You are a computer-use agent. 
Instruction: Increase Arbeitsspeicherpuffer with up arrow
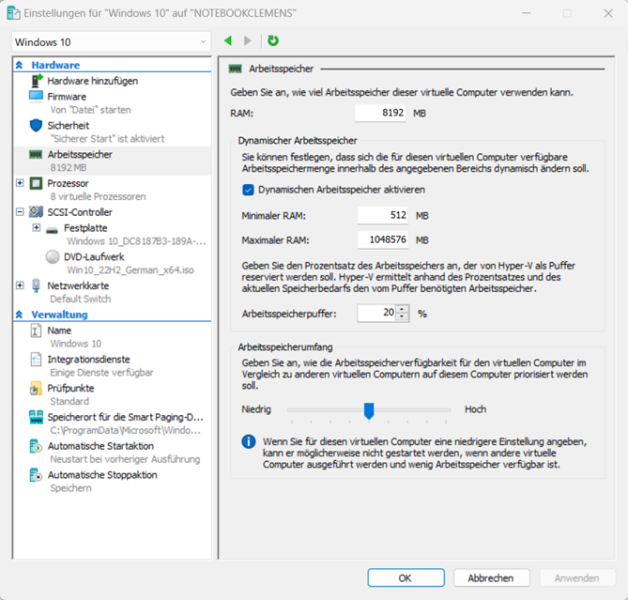402,309
